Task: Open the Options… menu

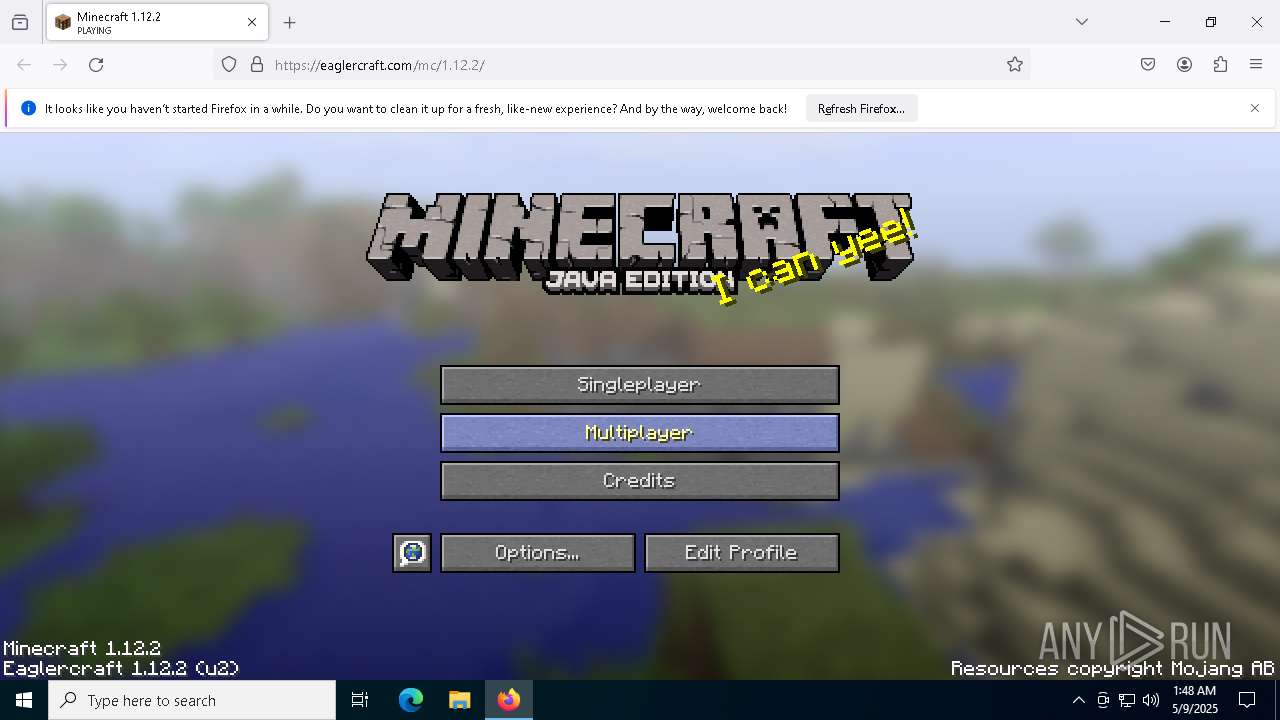Action: click(x=538, y=553)
